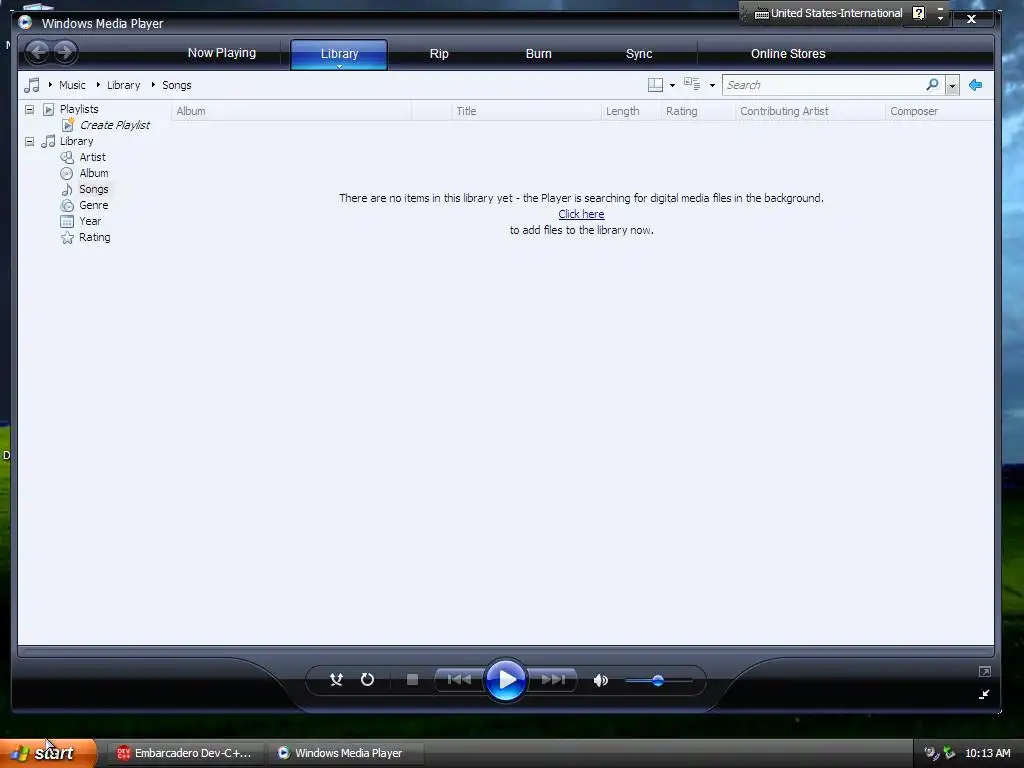Image resolution: width=1024 pixels, height=768 pixels.
Task: Select the Library tree item
Action: click(x=76, y=141)
